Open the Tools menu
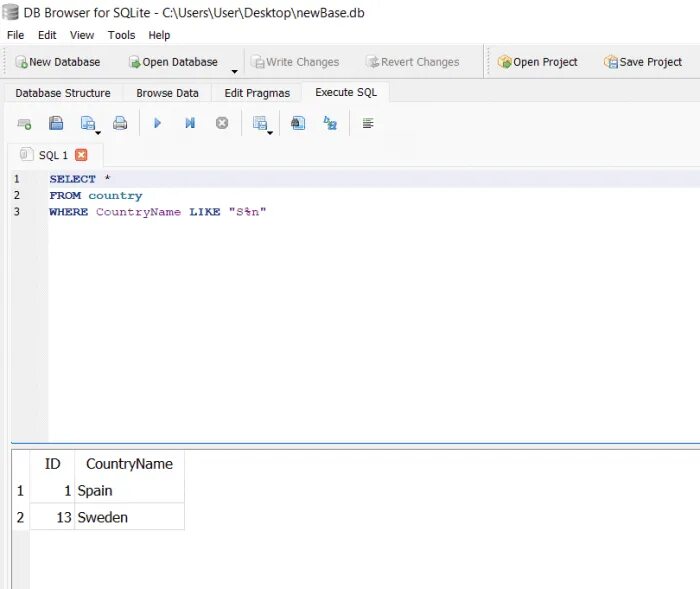 pyautogui.click(x=121, y=35)
